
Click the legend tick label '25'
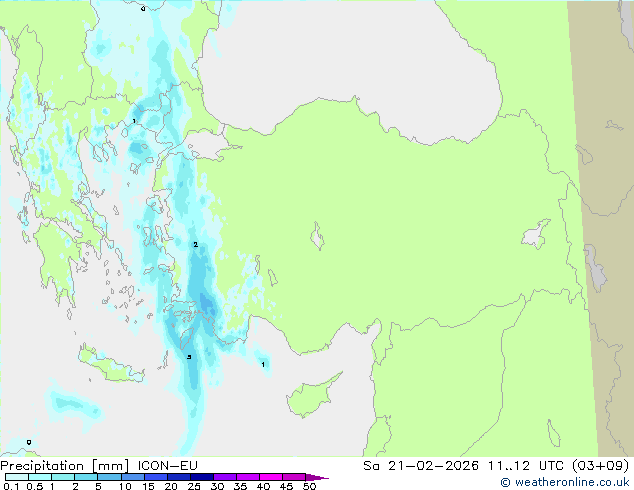point(194,486)
